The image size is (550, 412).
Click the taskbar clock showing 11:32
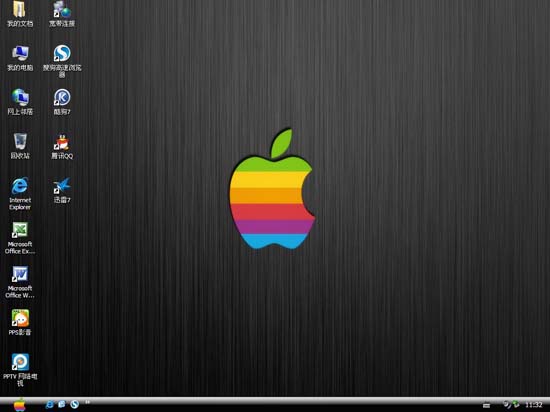click(x=534, y=405)
